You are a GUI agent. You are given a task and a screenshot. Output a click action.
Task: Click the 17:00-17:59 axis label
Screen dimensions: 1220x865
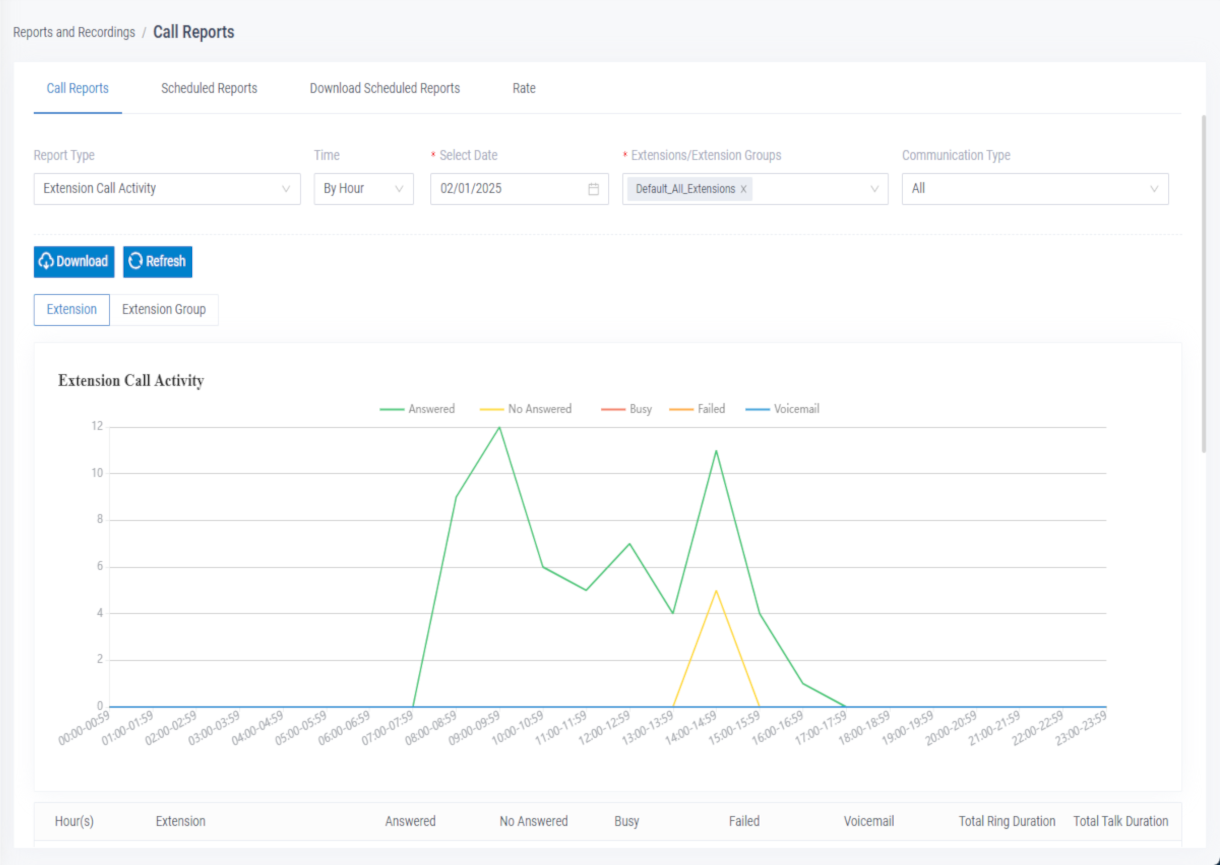[x=822, y=729]
